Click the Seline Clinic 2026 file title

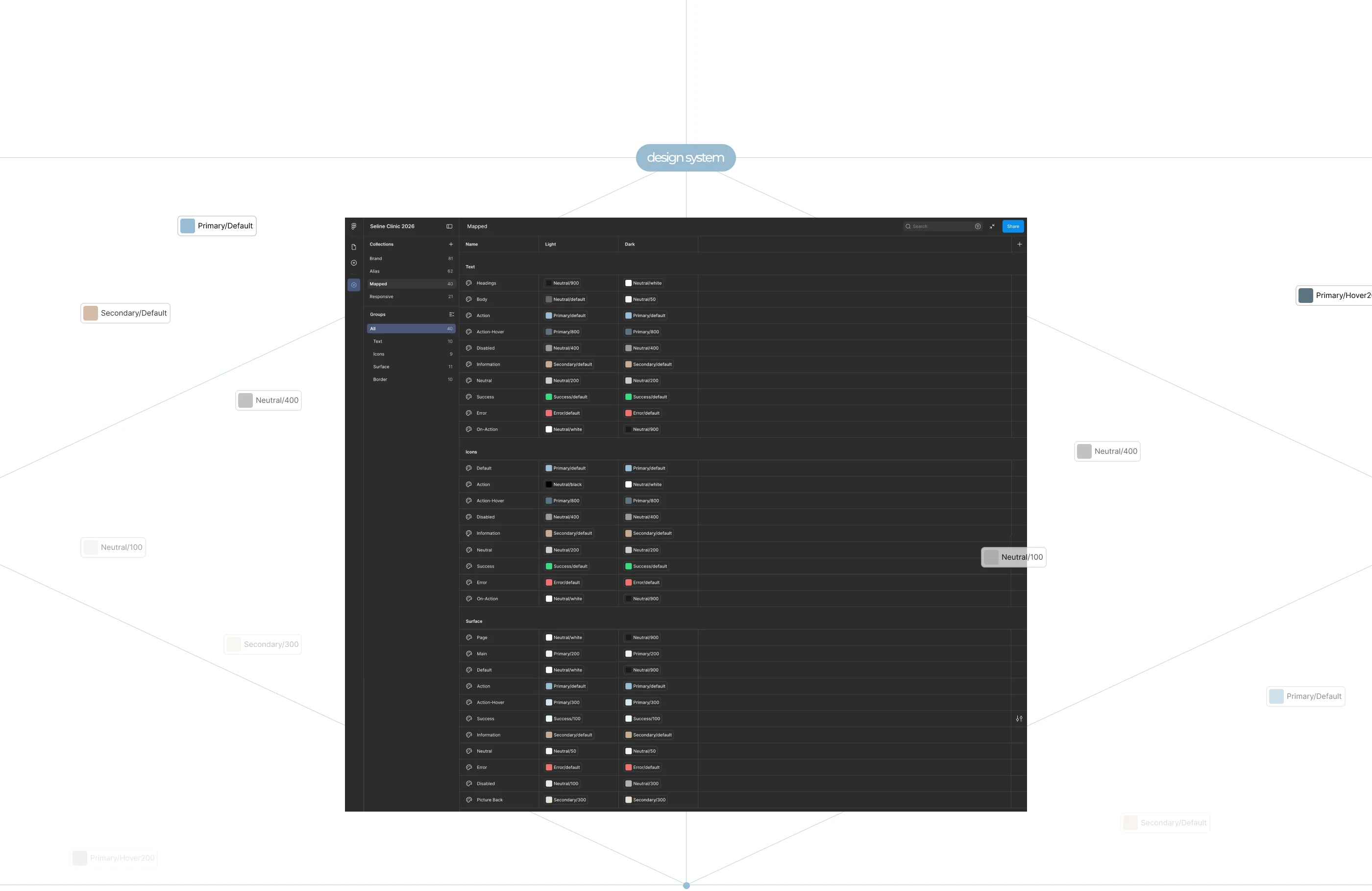point(392,226)
